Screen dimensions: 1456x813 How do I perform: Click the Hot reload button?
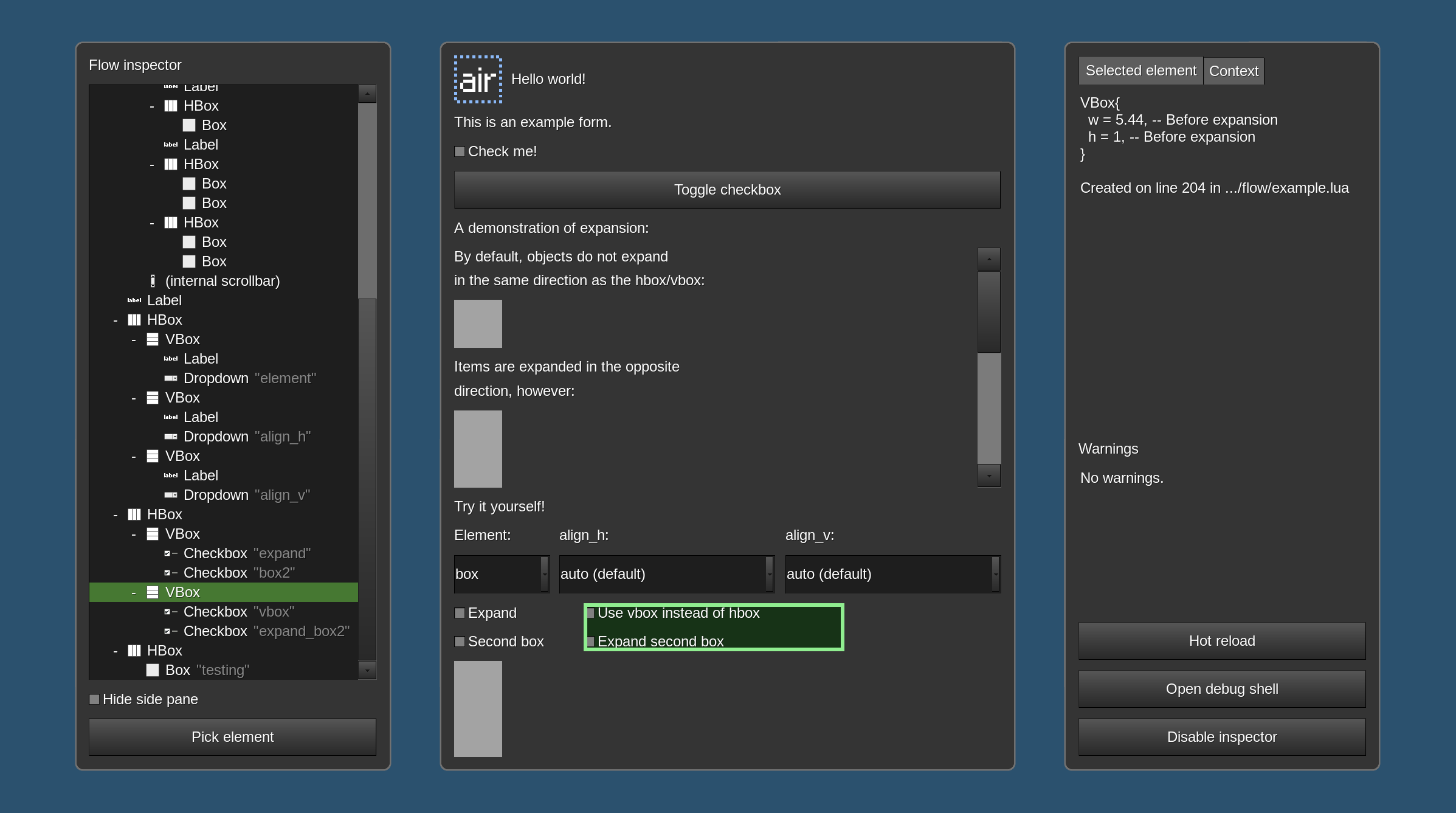tap(1221, 641)
